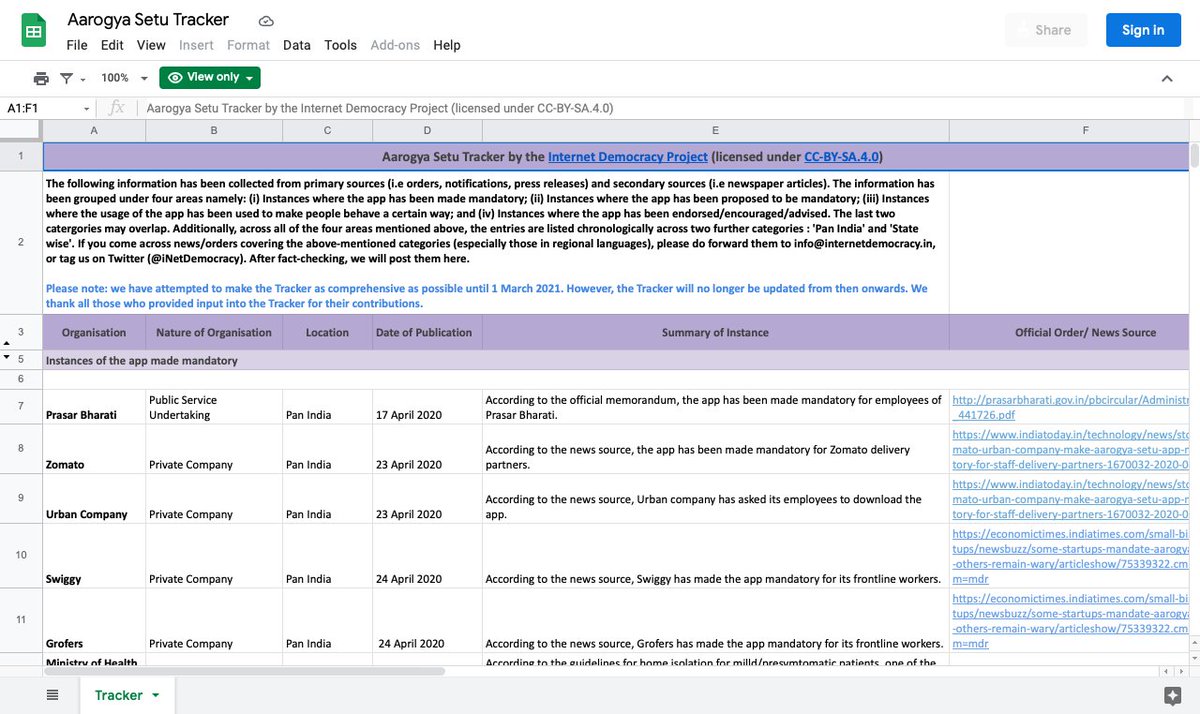The height and width of the screenshot is (714, 1200).
Task: Open the Data menu
Action: tap(296, 45)
